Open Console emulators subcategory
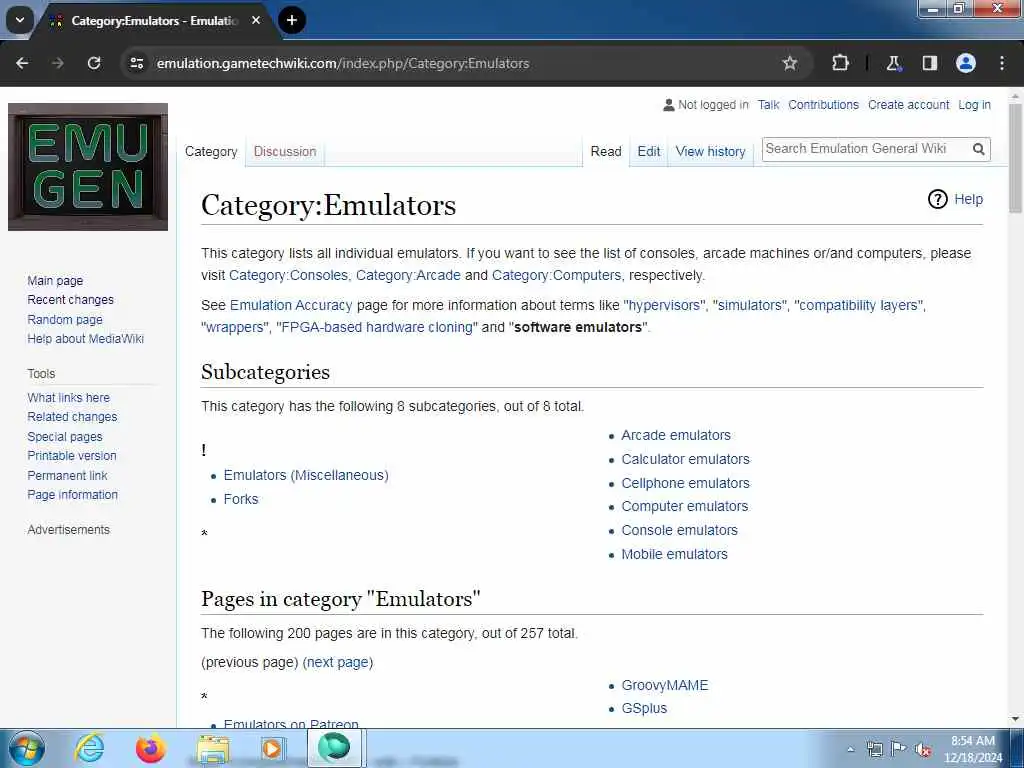Viewport: 1024px width, 768px height. point(679,530)
